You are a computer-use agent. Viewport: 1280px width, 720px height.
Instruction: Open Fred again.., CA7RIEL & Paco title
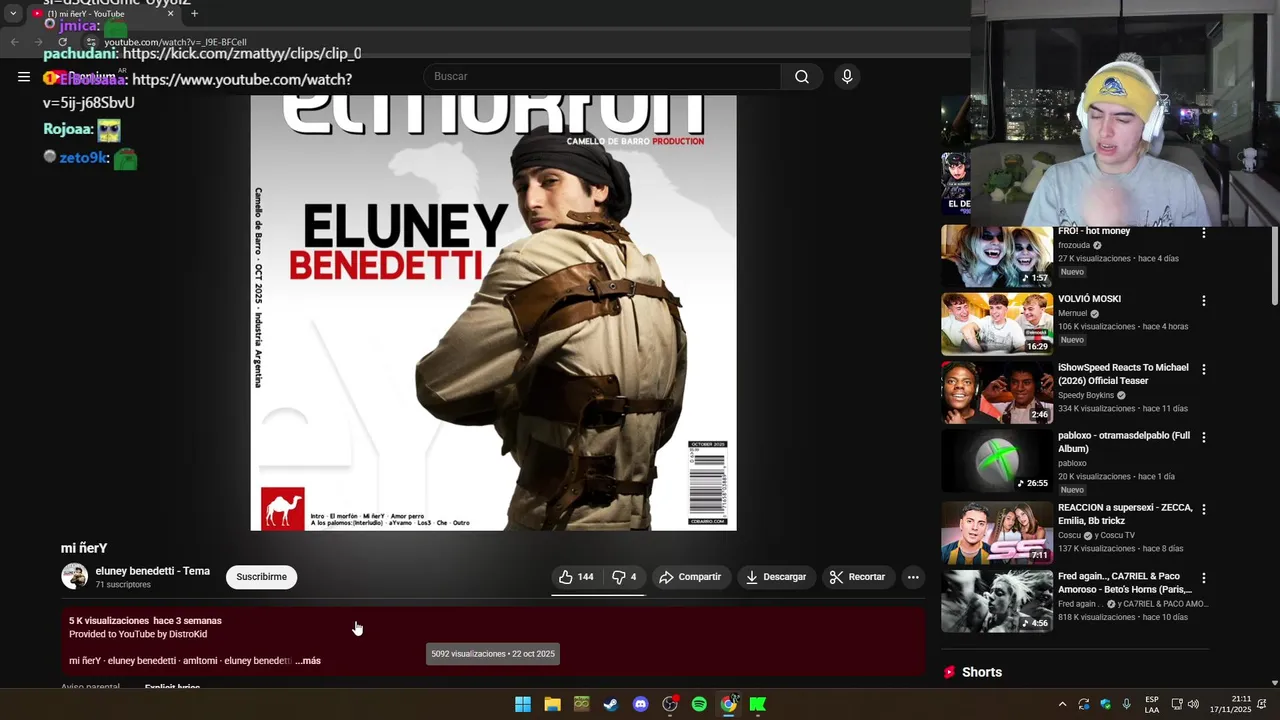[x=1124, y=582]
